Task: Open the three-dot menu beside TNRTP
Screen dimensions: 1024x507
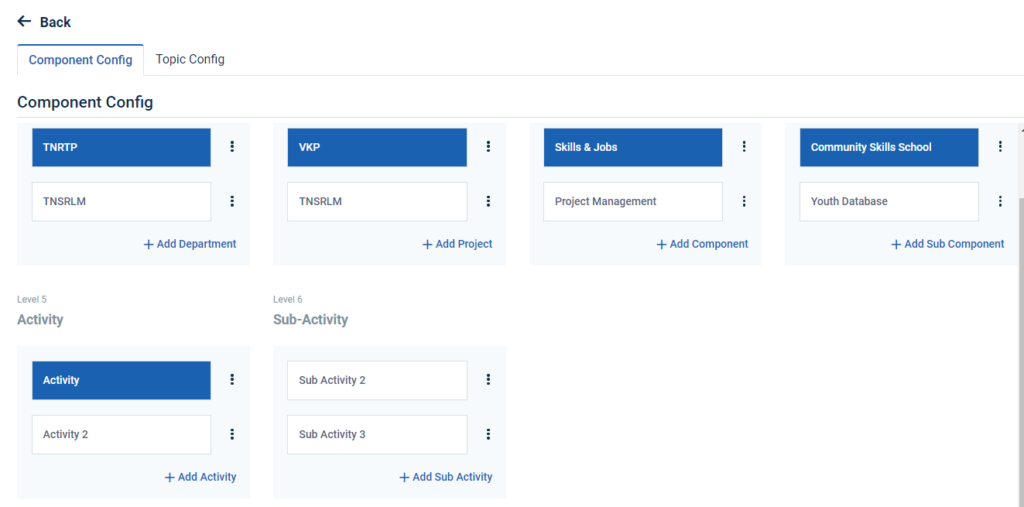Action: (x=232, y=147)
